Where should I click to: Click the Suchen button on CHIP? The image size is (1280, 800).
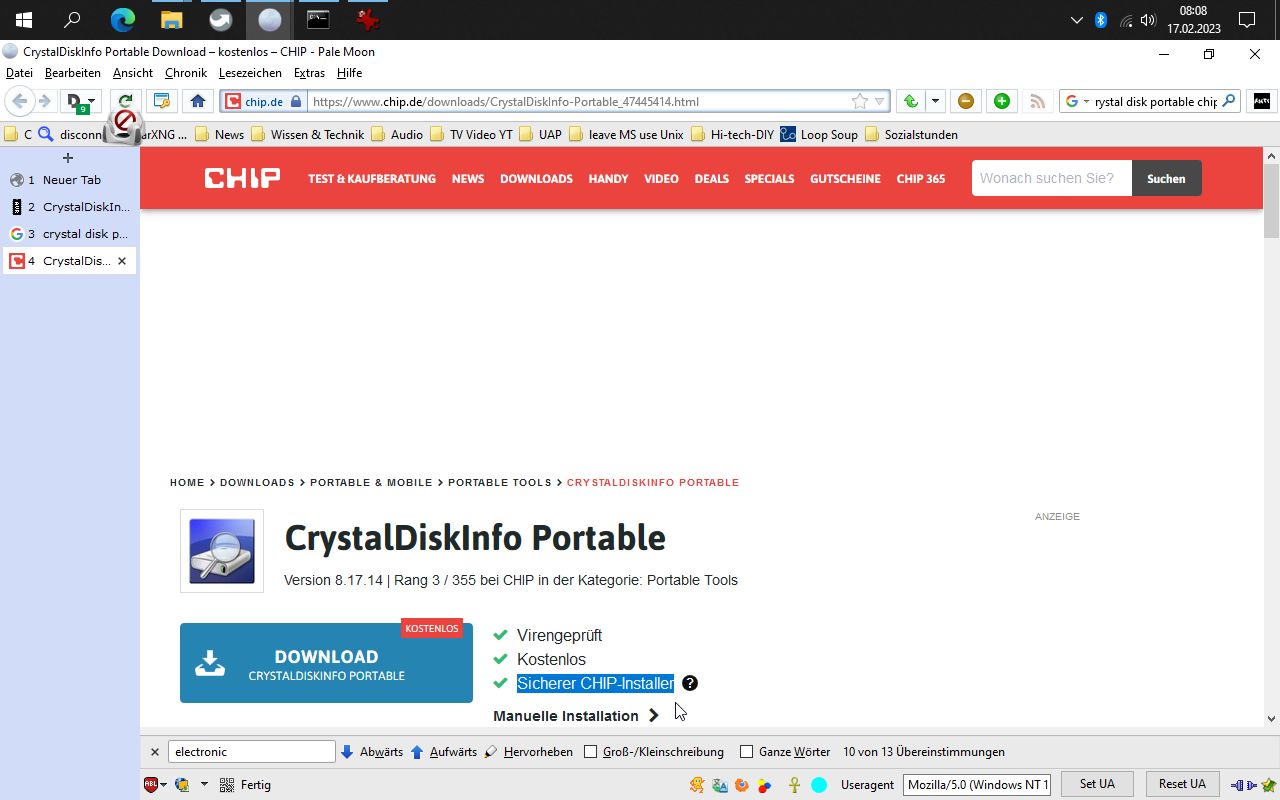pyautogui.click(x=1166, y=178)
